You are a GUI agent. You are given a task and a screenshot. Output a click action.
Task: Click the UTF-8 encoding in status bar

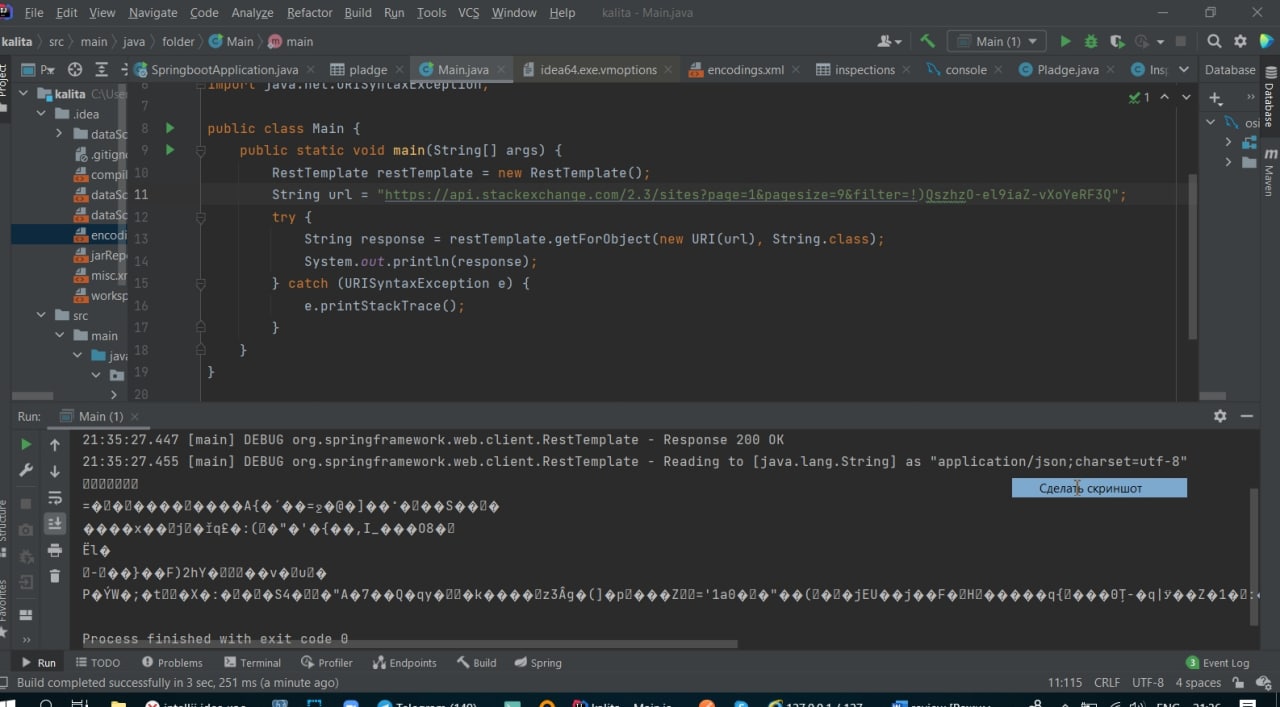(1148, 682)
